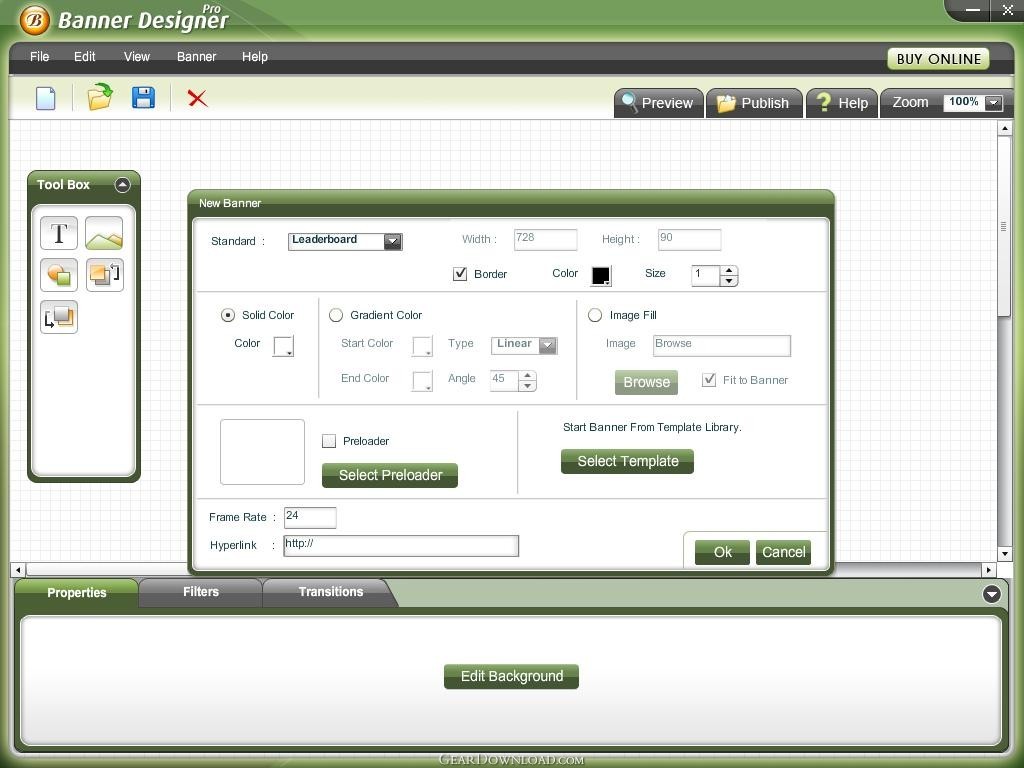Save the banner with the floppy icon

point(143,97)
